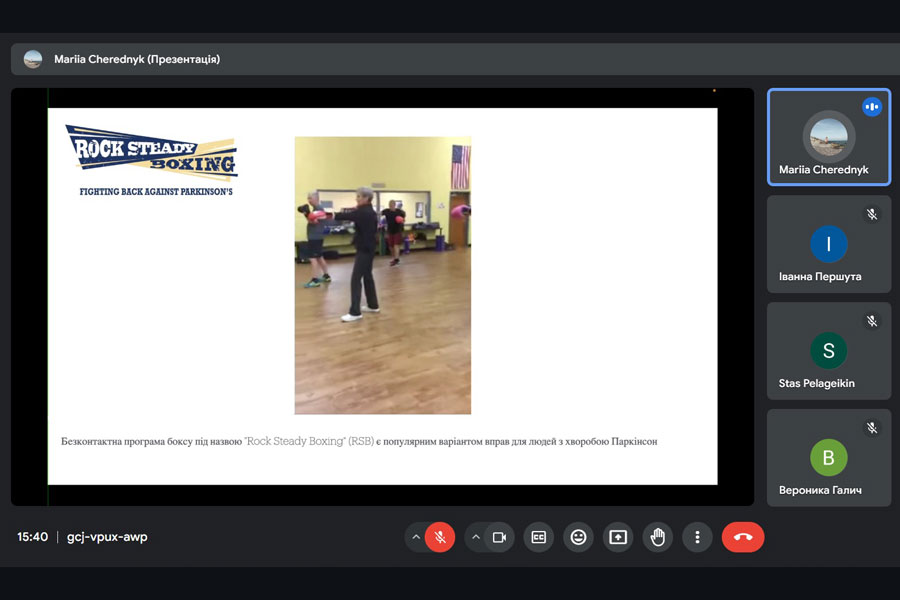Click Вероника Галич's participant tile
The image size is (900, 600).
(x=829, y=457)
